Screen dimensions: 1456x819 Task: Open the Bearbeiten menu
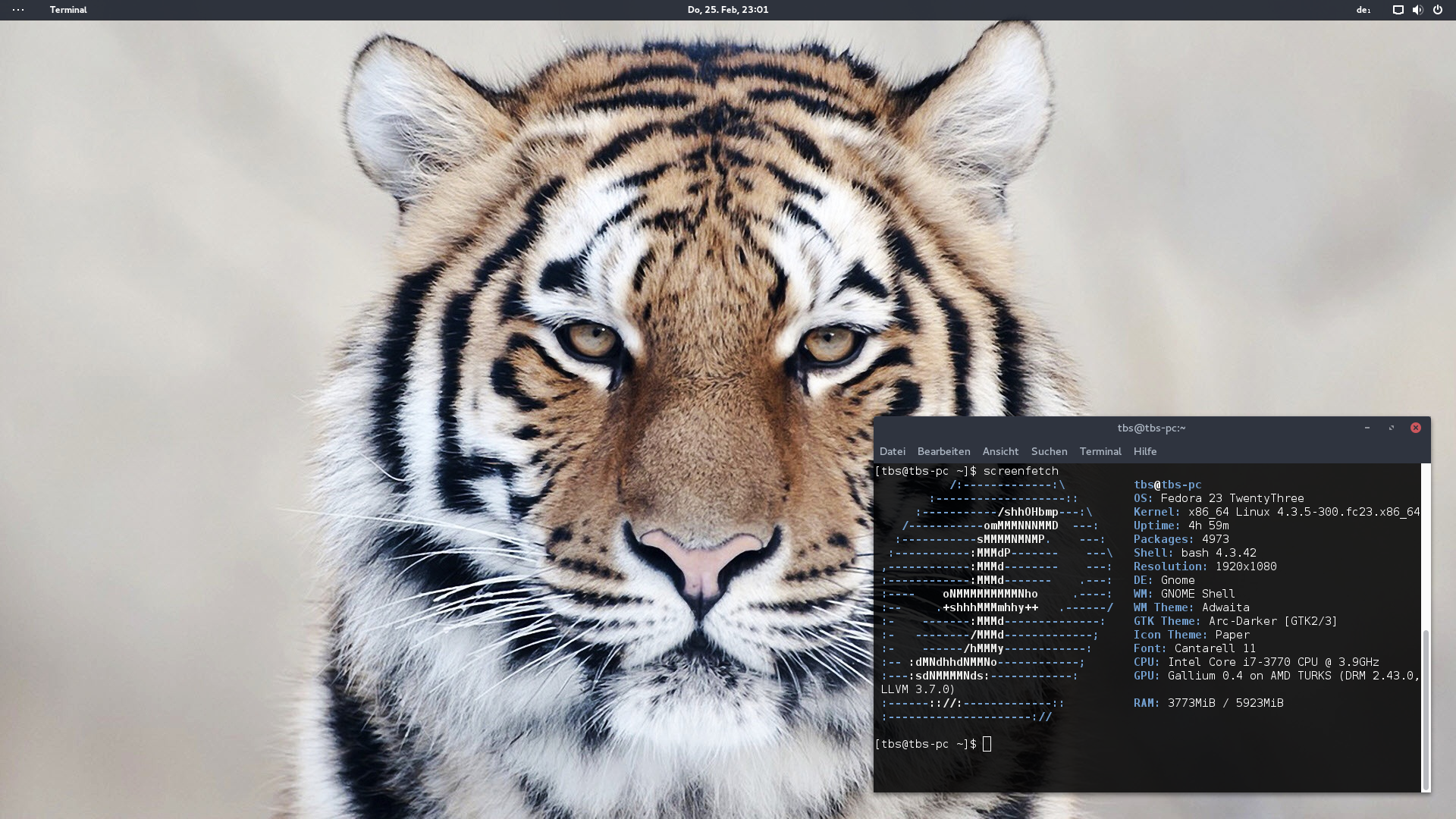(x=943, y=451)
